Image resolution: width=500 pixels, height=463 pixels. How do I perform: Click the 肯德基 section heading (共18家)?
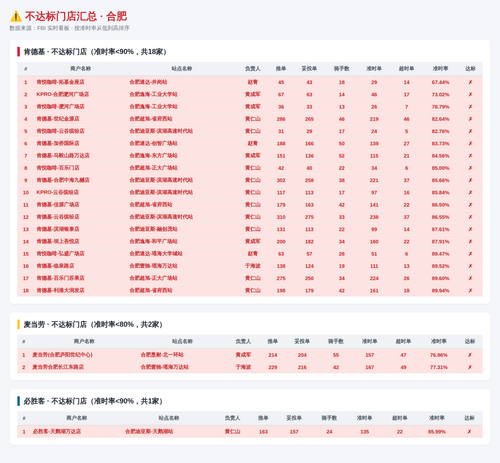coord(95,52)
